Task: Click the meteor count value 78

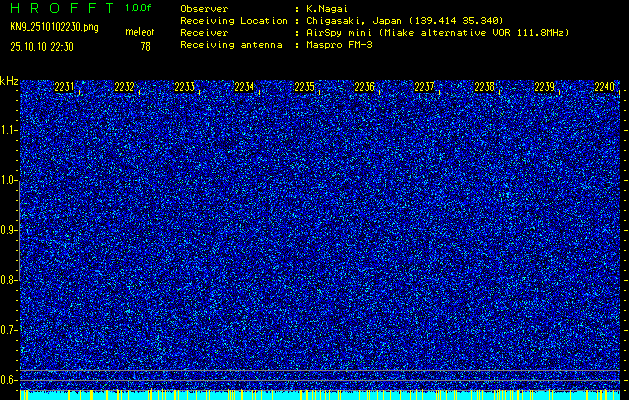Action: click(x=146, y=46)
